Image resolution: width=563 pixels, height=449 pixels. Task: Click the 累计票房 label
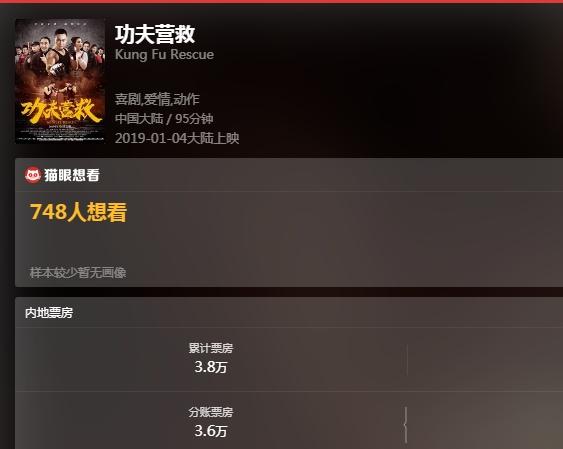pos(211,348)
